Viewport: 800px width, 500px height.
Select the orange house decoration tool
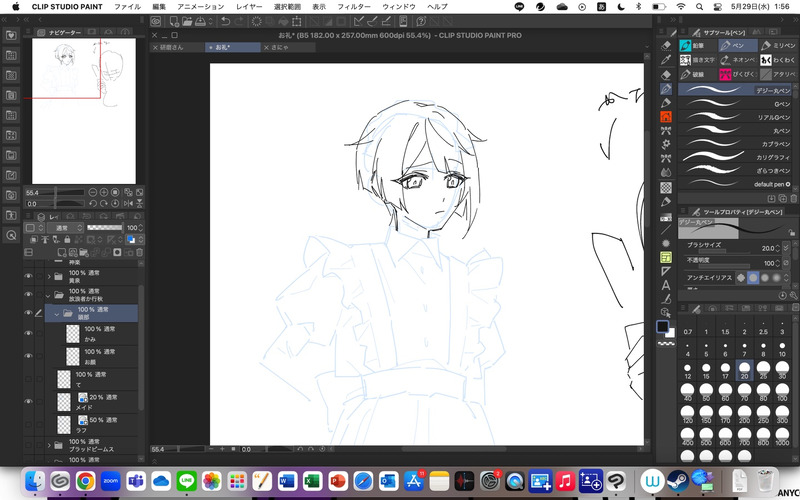(666, 117)
